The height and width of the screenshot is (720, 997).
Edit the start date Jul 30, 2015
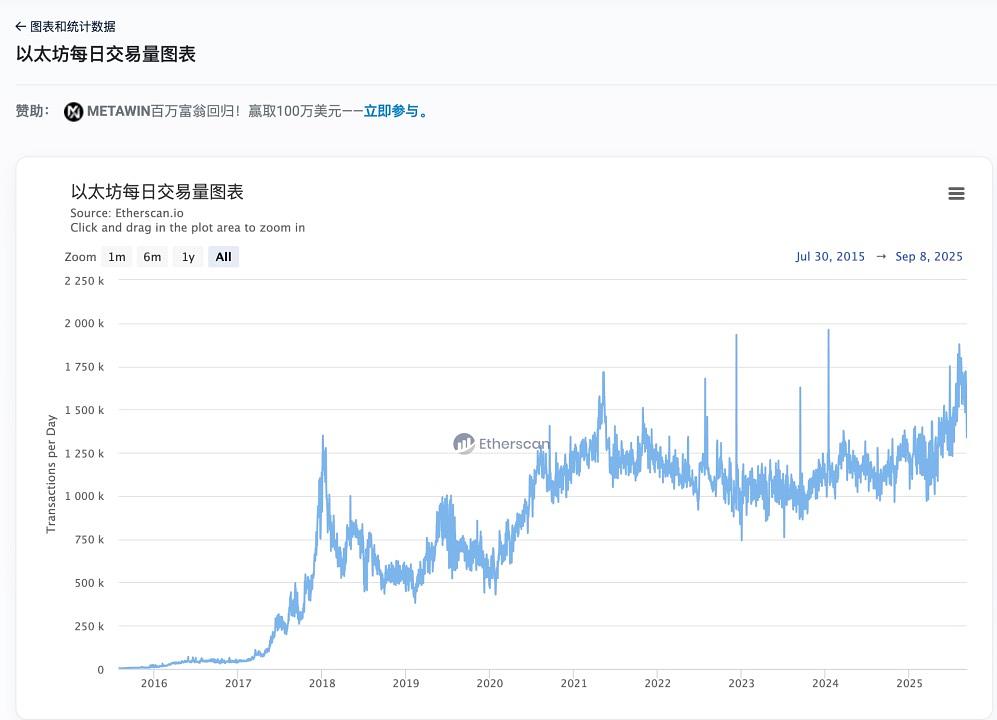[830, 257]
